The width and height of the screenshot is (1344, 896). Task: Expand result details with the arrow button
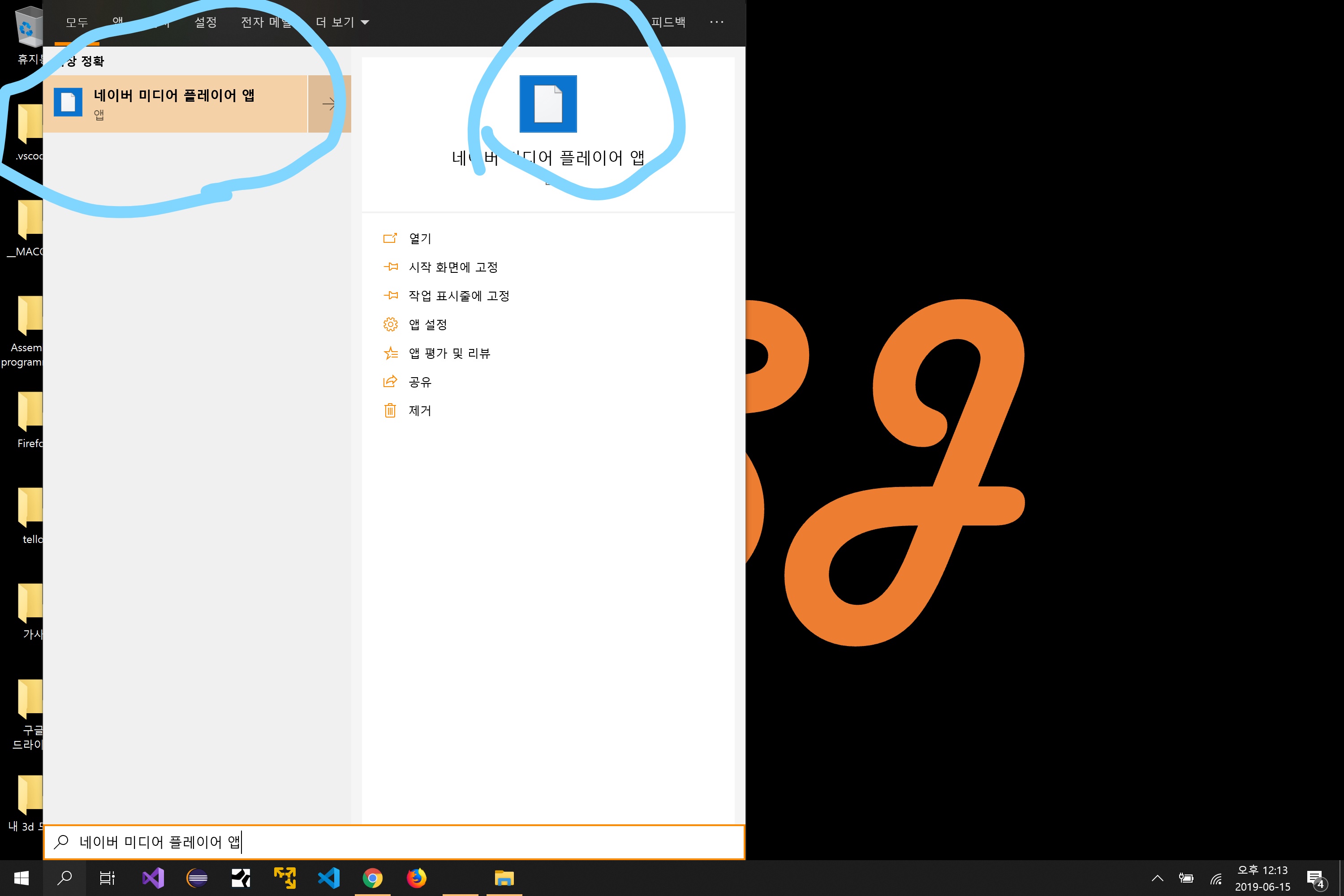329,104
